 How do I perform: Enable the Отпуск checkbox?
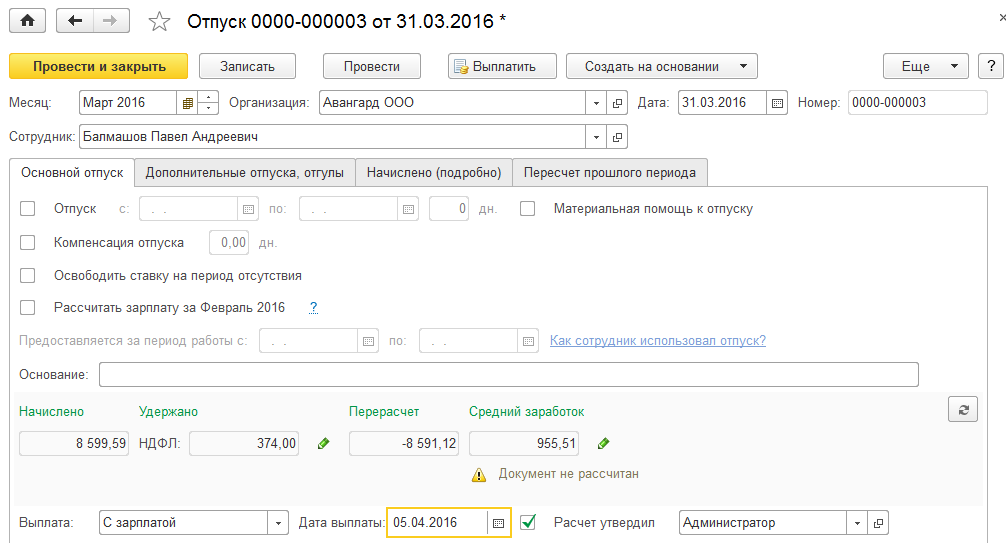click(28, 209)
